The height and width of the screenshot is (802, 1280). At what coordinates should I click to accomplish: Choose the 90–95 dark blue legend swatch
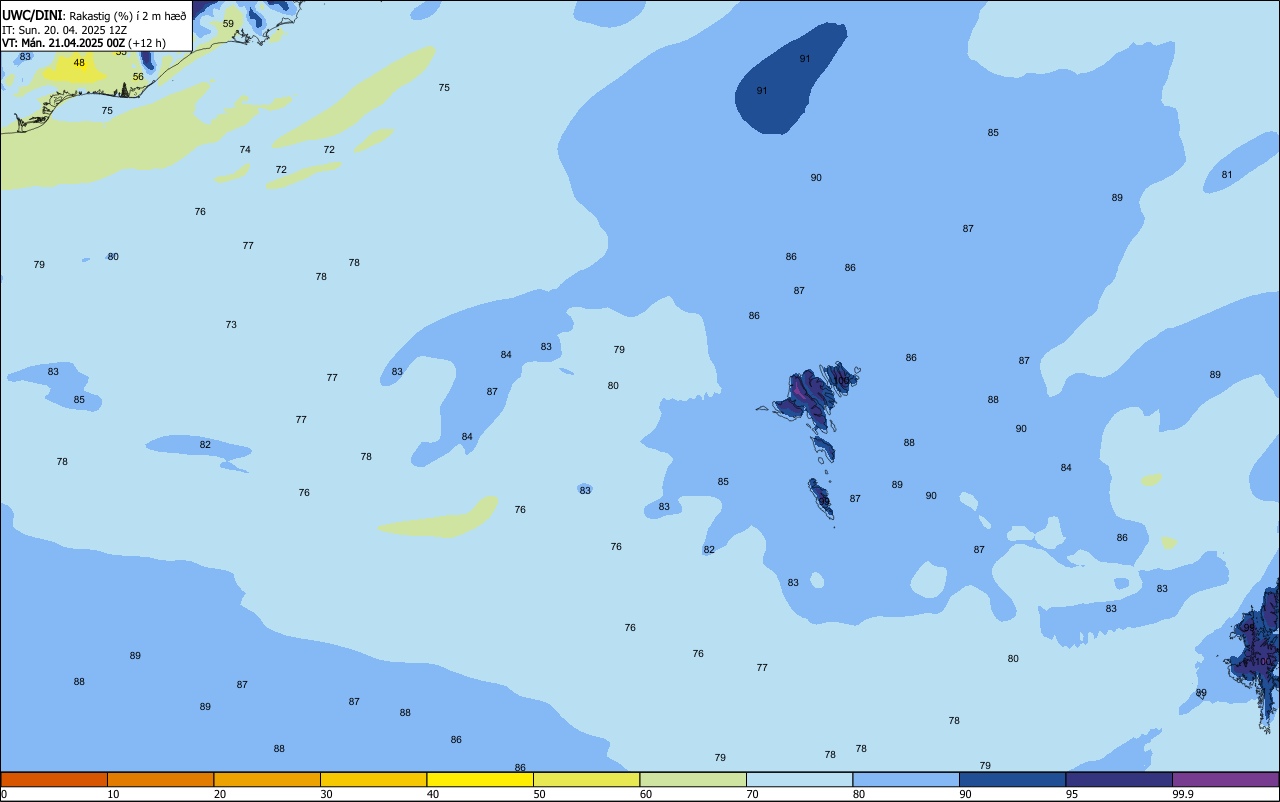tap(1012, 779)
